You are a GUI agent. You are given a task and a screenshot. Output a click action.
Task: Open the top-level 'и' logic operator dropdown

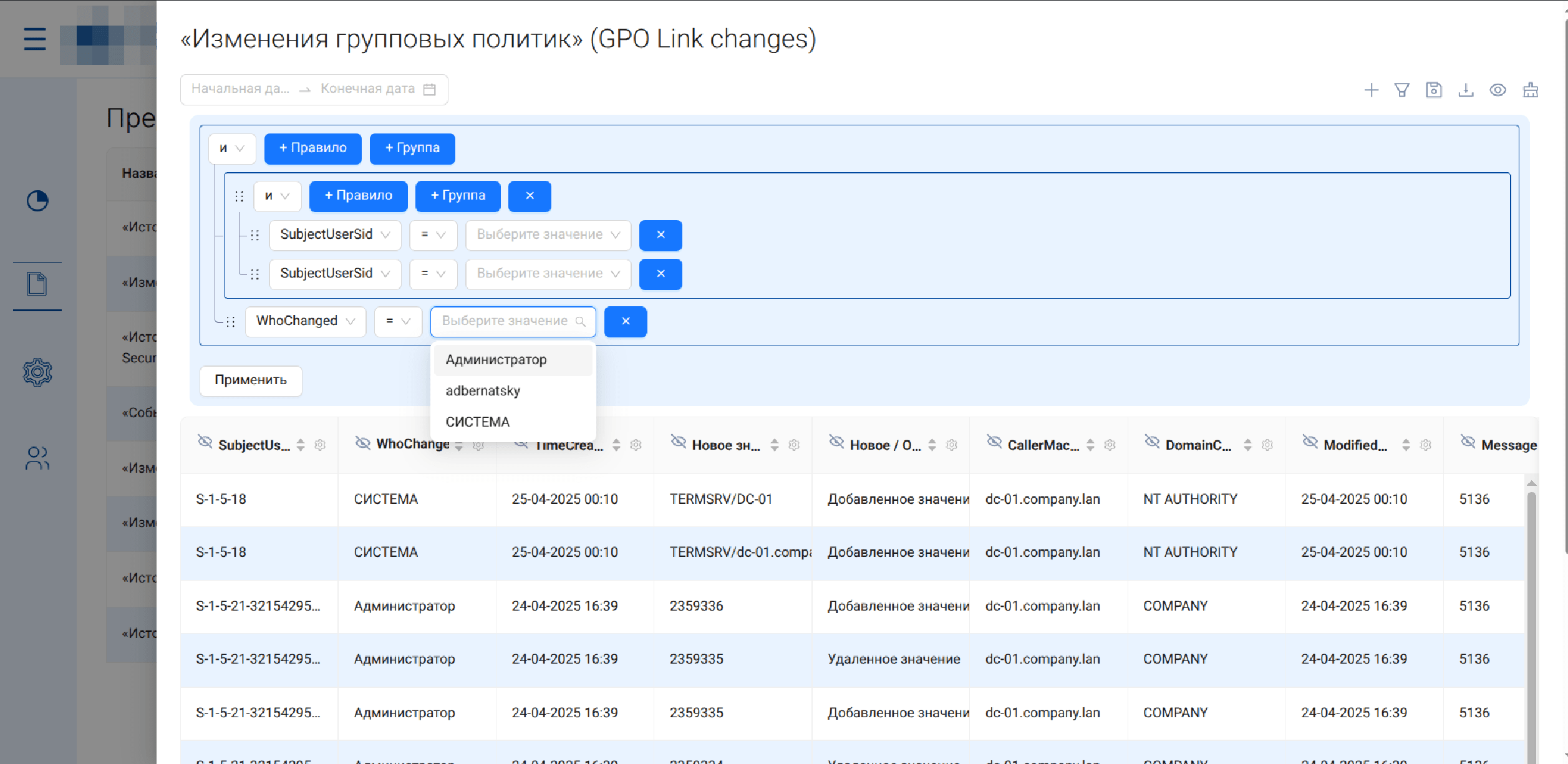click(x=231, y=148)
